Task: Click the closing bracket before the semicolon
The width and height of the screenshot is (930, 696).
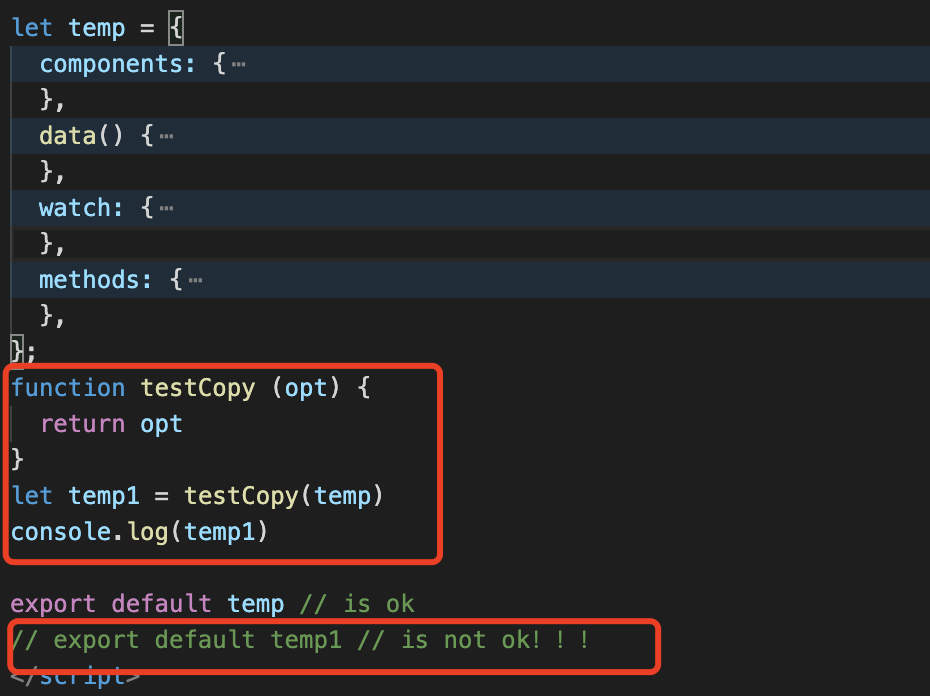Action: coord(17,351)
